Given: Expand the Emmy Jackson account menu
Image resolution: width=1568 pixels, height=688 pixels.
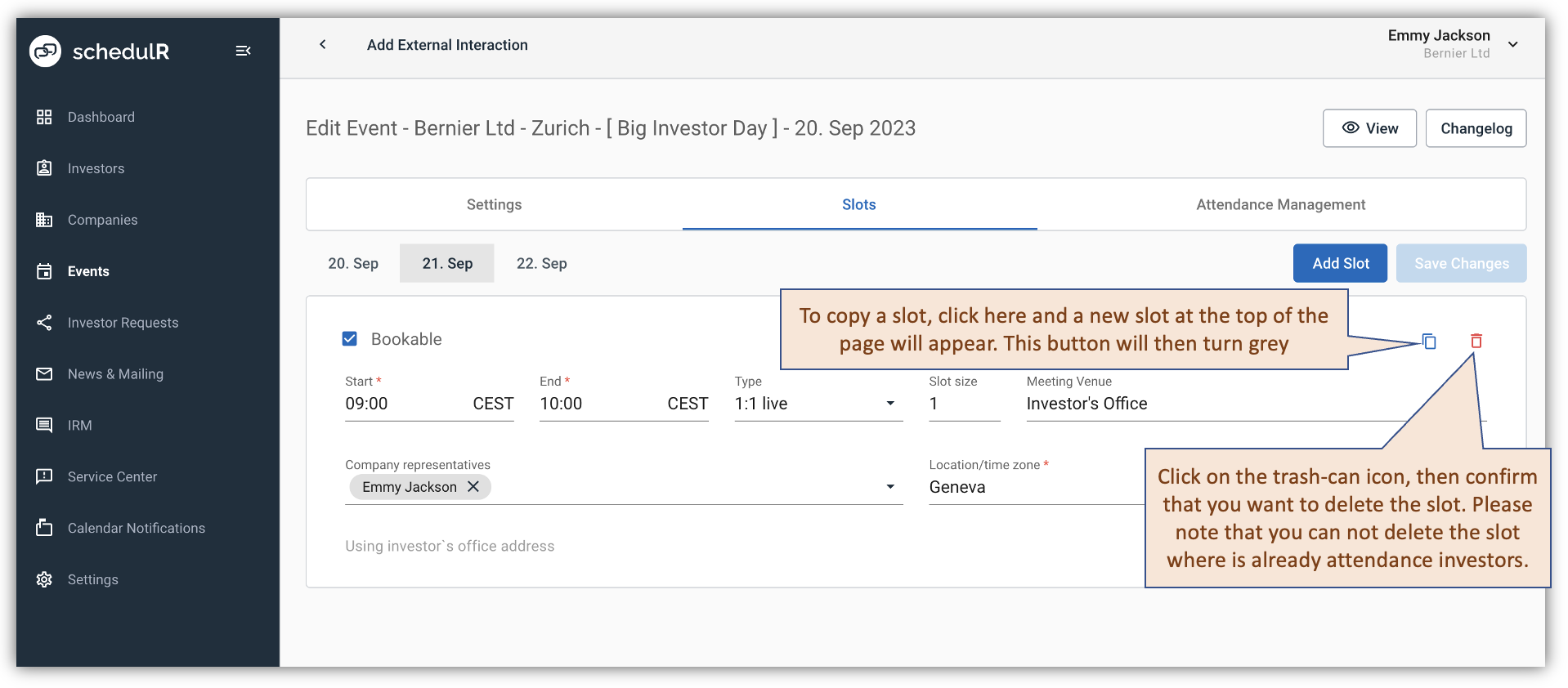Looking at the screenshot, I should (1513, 44).
